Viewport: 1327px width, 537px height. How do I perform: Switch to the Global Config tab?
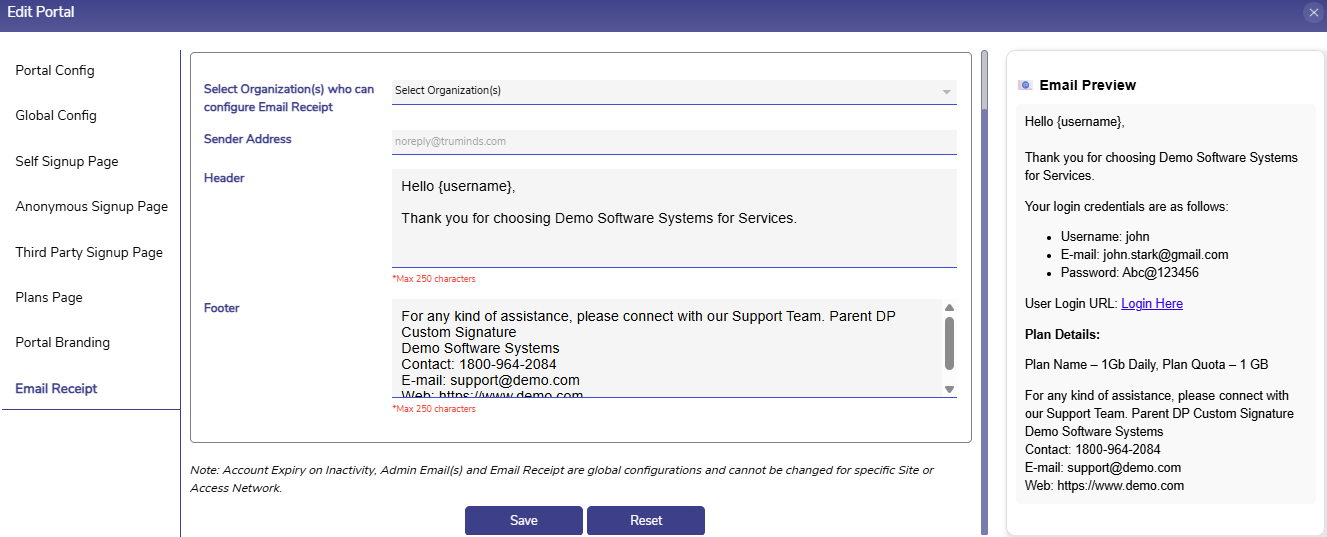(x=56, y=116)
